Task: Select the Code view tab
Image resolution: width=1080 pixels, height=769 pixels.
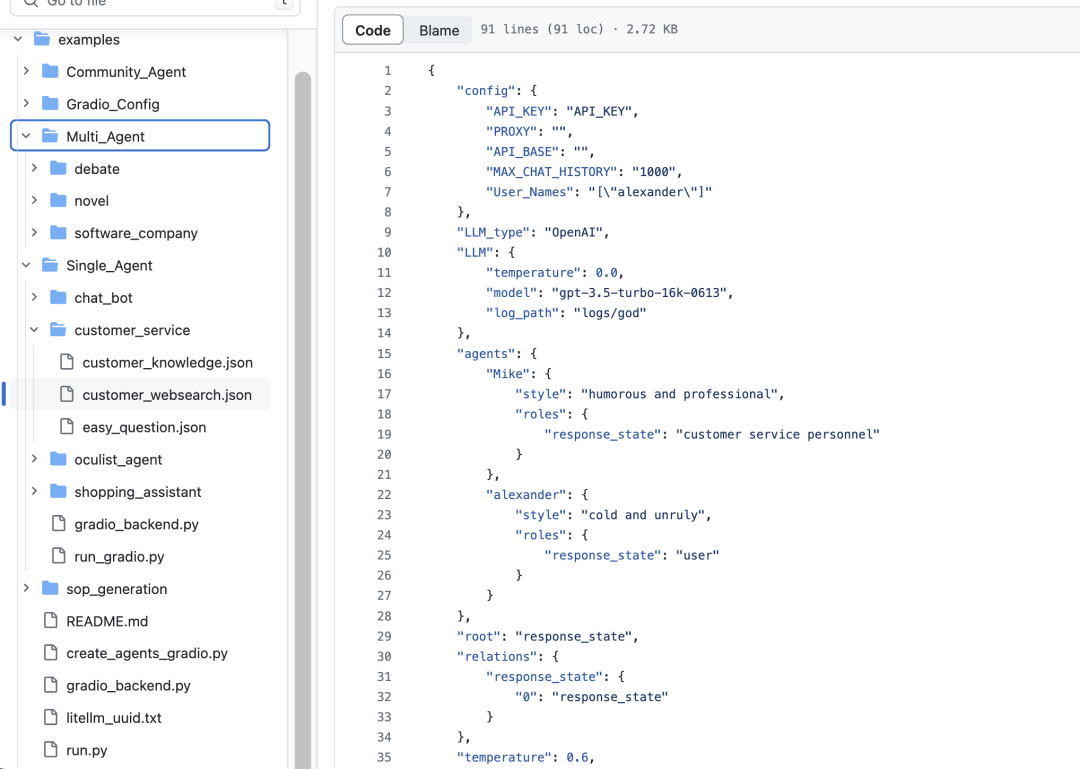Action: point(373,30)
